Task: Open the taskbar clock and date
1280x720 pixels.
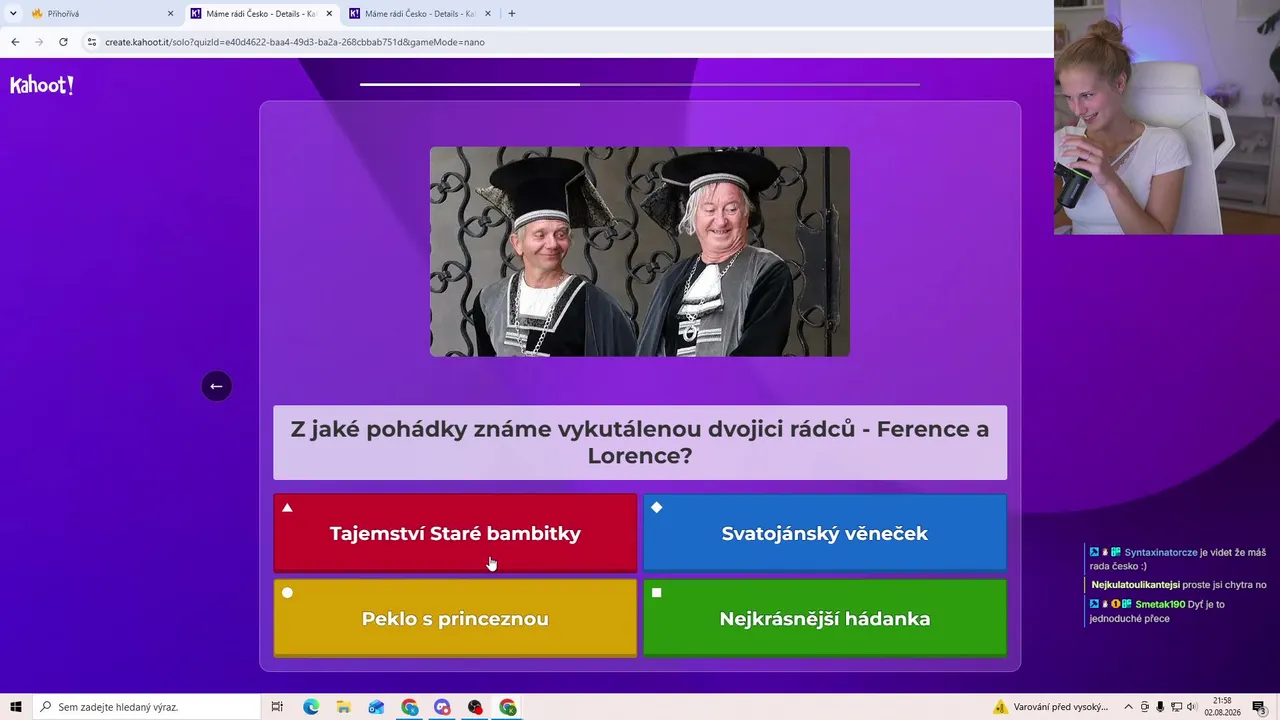Action: click(1222, 707)
